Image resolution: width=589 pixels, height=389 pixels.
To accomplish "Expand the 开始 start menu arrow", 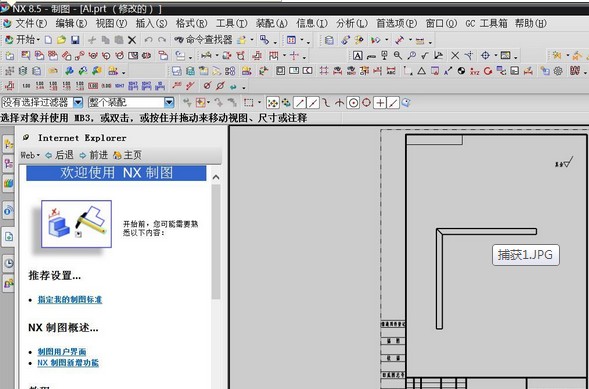I will pyautogui.click(x=38, y=40).
